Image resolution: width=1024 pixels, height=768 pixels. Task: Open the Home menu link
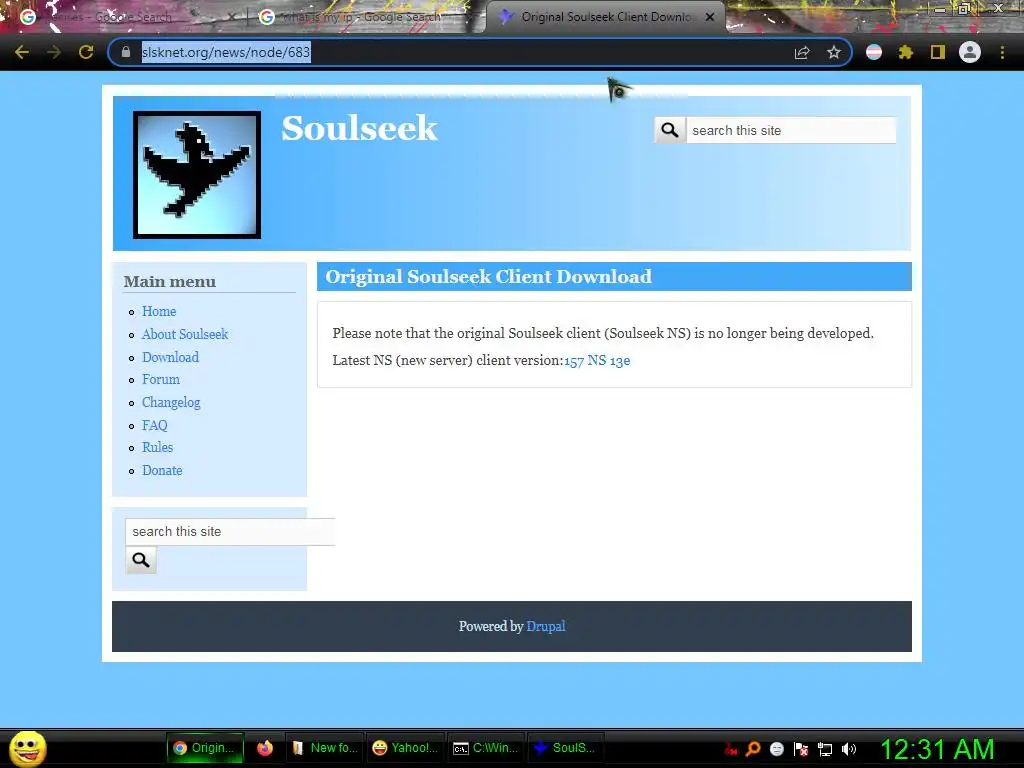[x=159, y=312]
